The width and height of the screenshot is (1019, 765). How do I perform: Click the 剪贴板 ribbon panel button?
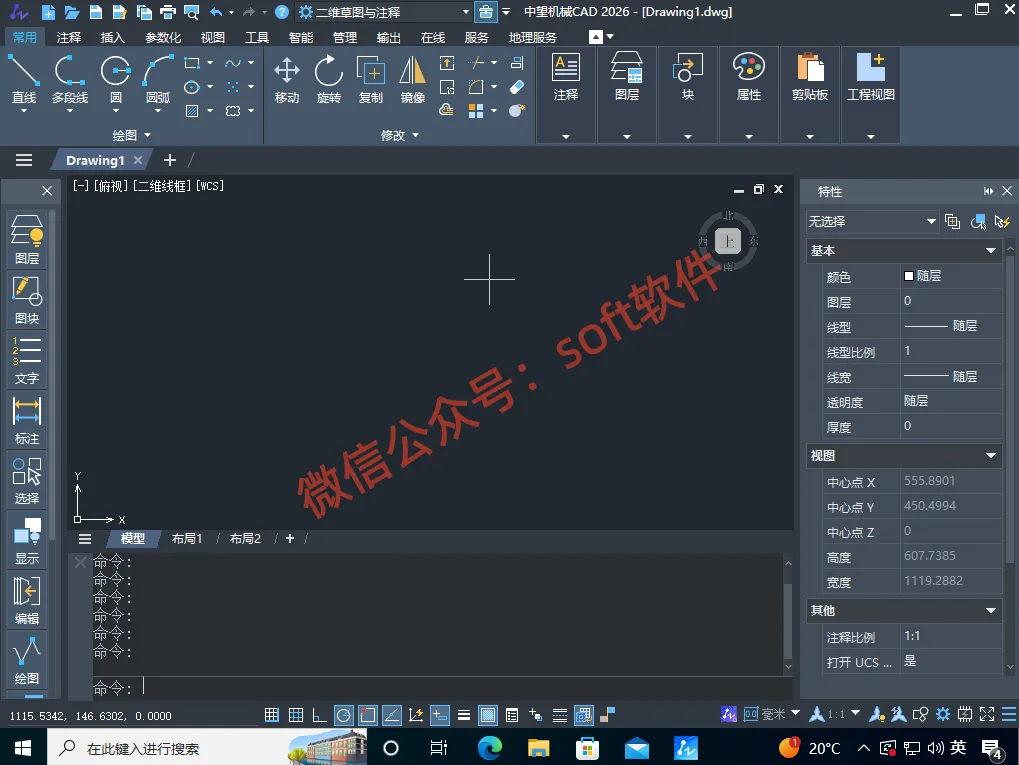click(810, 95)
